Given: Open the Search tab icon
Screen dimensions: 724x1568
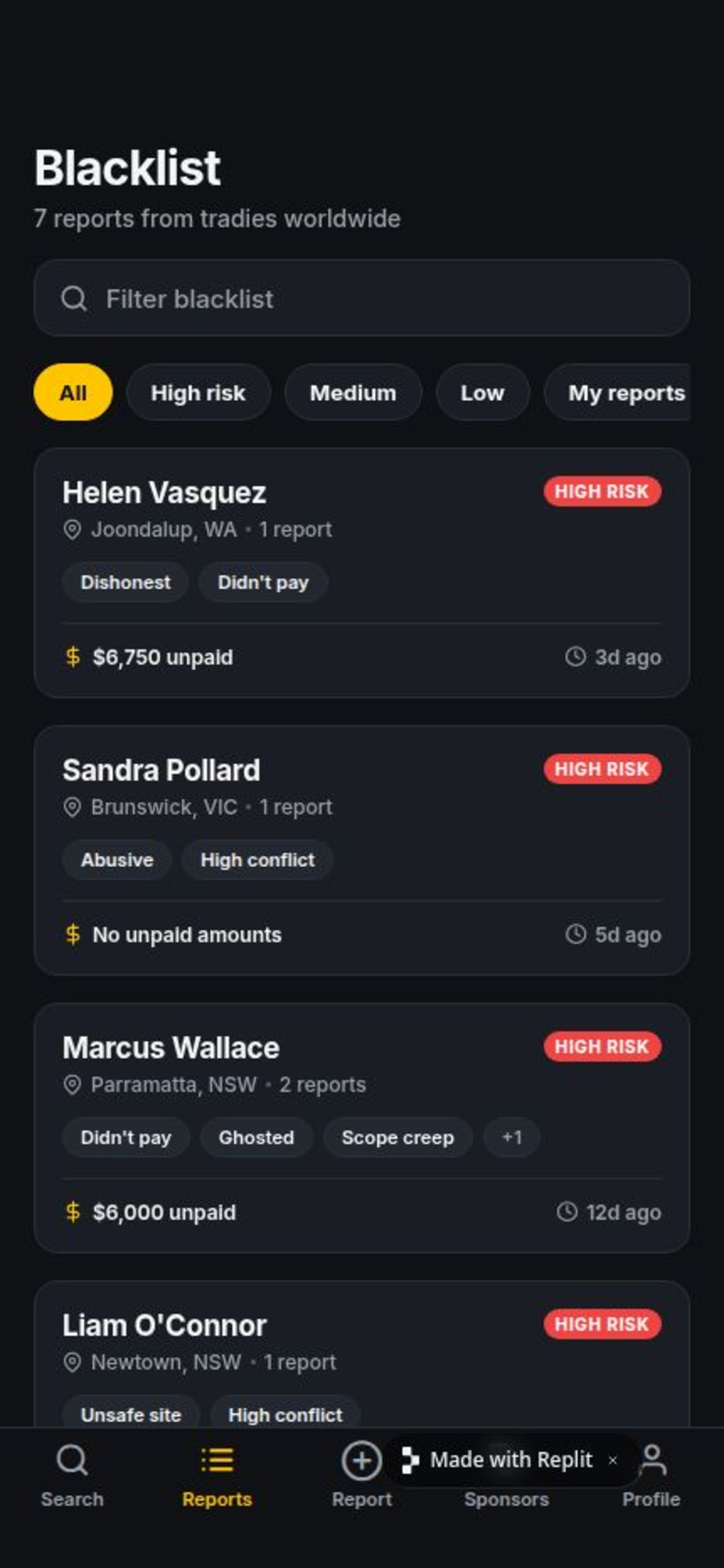Looking at the screenshot, I should coord(72,1460).
